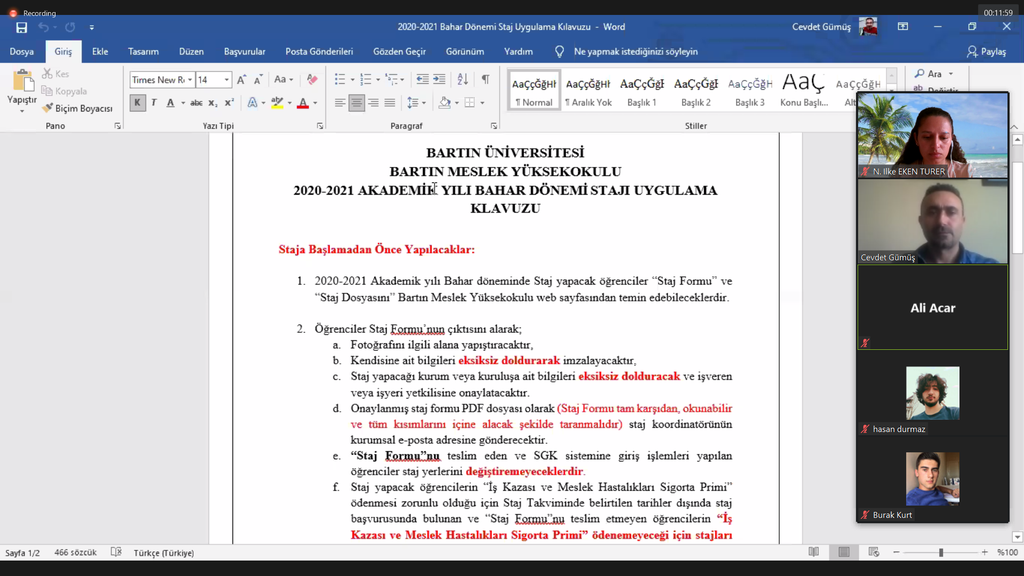
Task: Switch to the Tasarım ribbon tab
Action: pos(143,52)
